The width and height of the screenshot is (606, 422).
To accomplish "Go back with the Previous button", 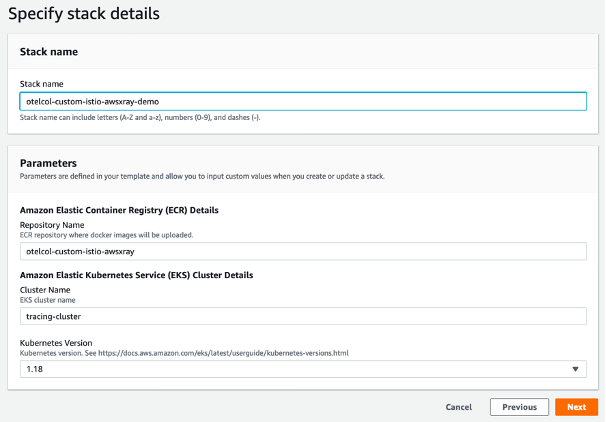I will click(519, 407).
